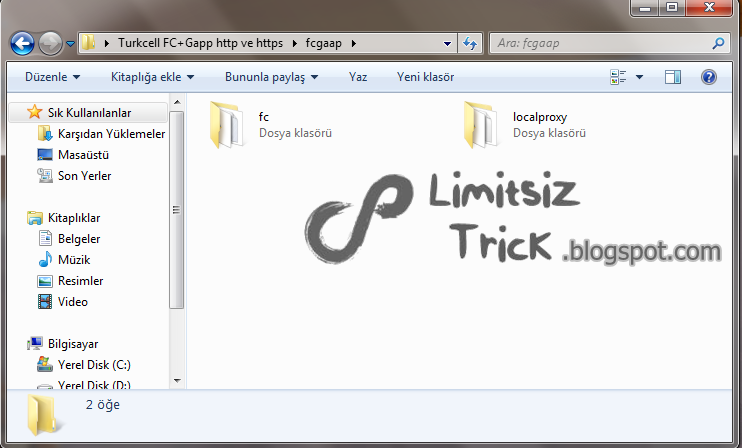Open address bar history dropdown
This screenshot has height=448, width=742.
click(447, 44)
